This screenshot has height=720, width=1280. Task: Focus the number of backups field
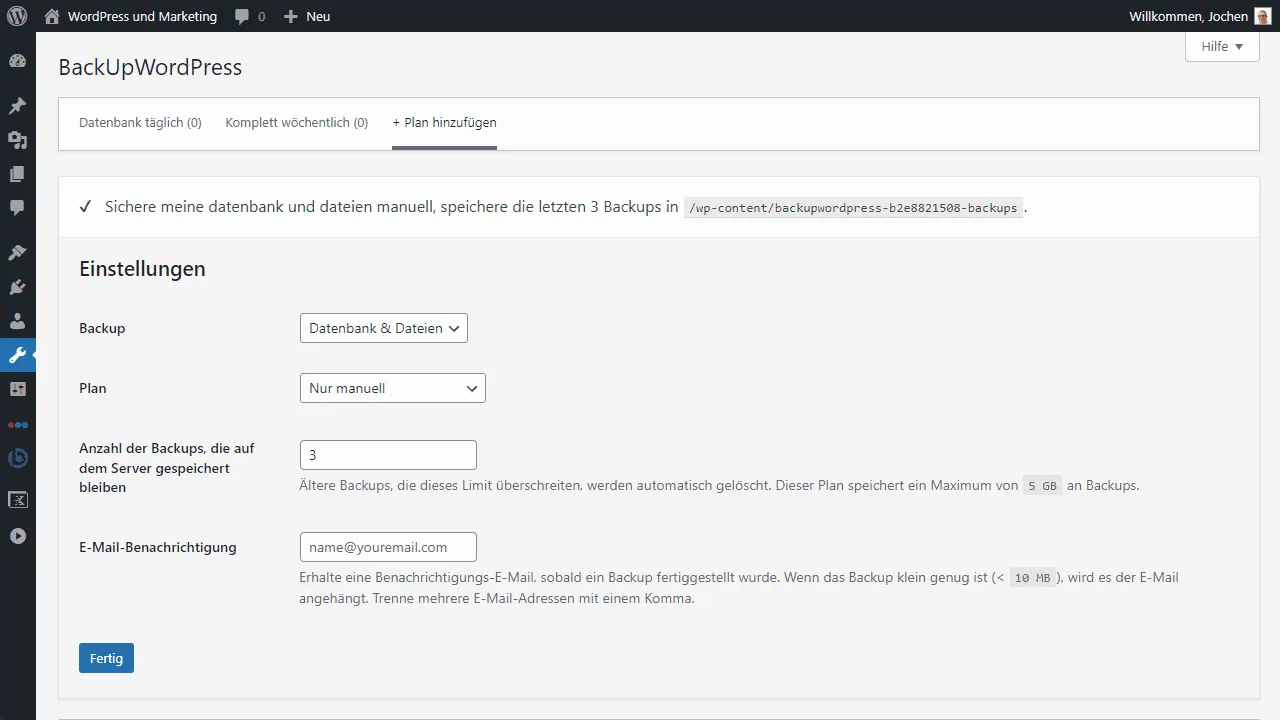[x=388, y=455]
